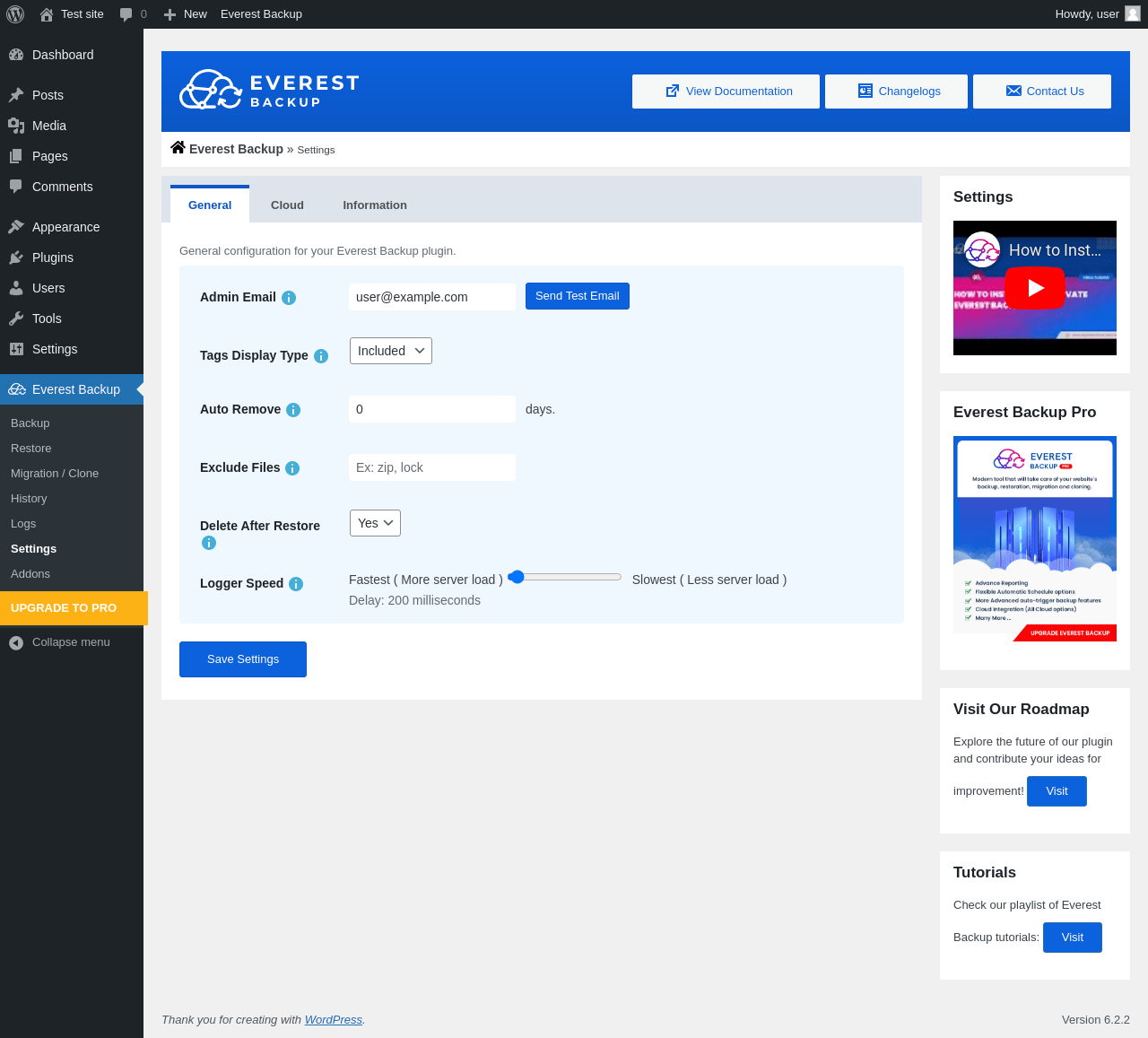Image resolution: width=1148 pixels, height=1038 pixels.
Task: Click the UPGRADE TO PRO menu item
Action: click(74, 608)
